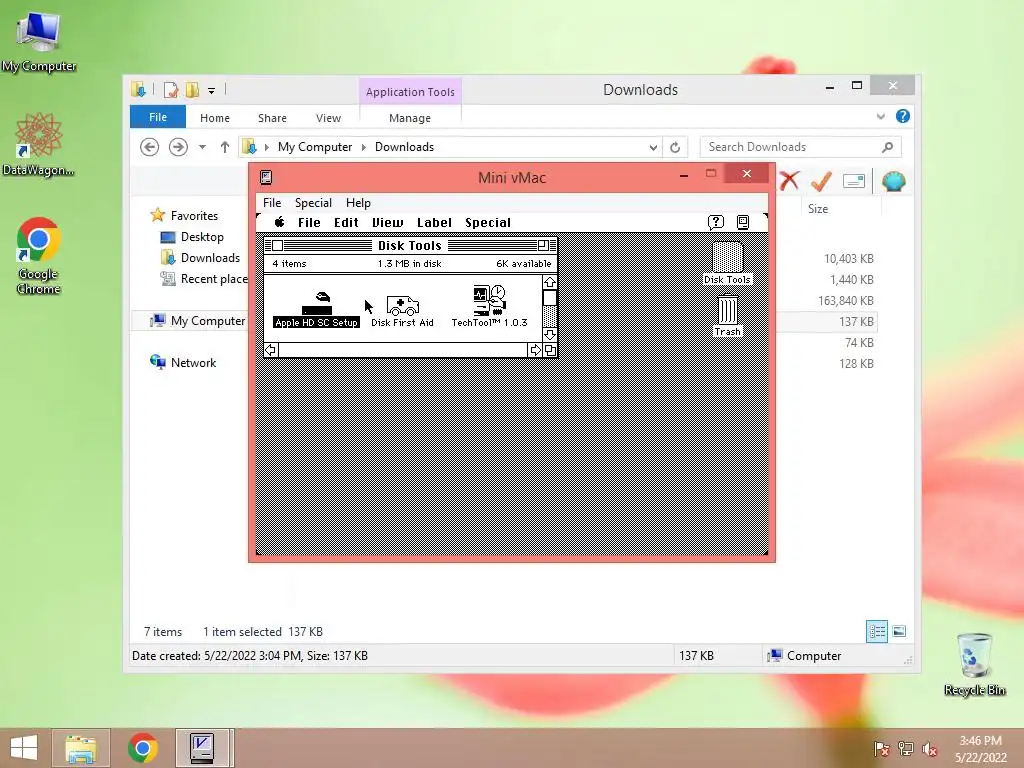The image size is (1024, 768).
Task: Open My Computer desktop icon
Action: pos(39,42)
